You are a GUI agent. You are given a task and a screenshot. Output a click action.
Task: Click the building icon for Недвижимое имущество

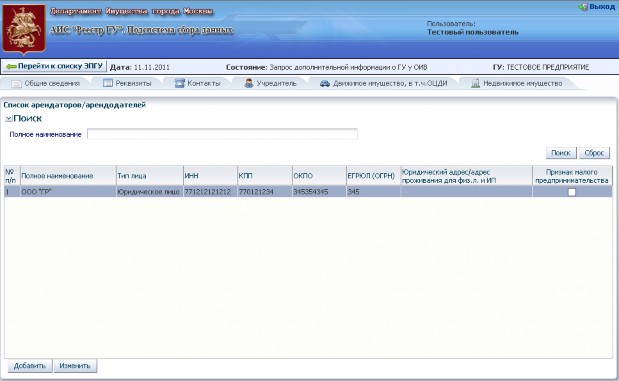coord(475,83)
